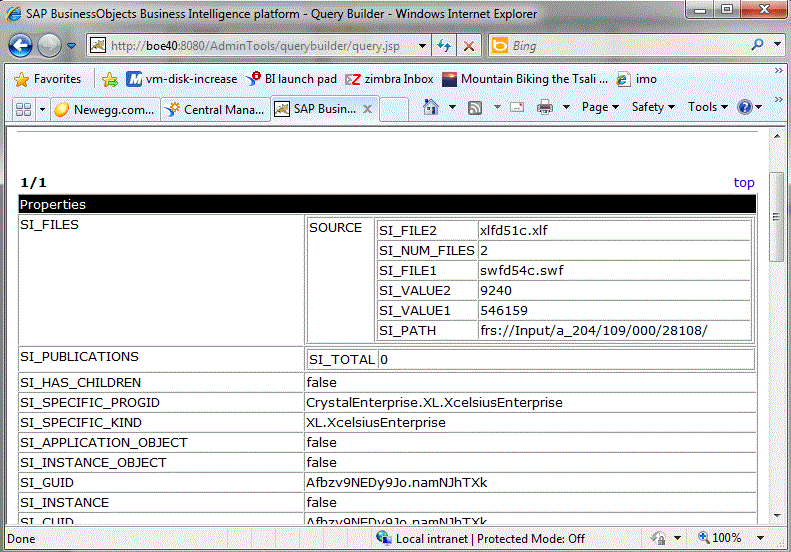Click the Stop loading icon
The width and height of the screenshot is (791, 552).
(468, 46)
